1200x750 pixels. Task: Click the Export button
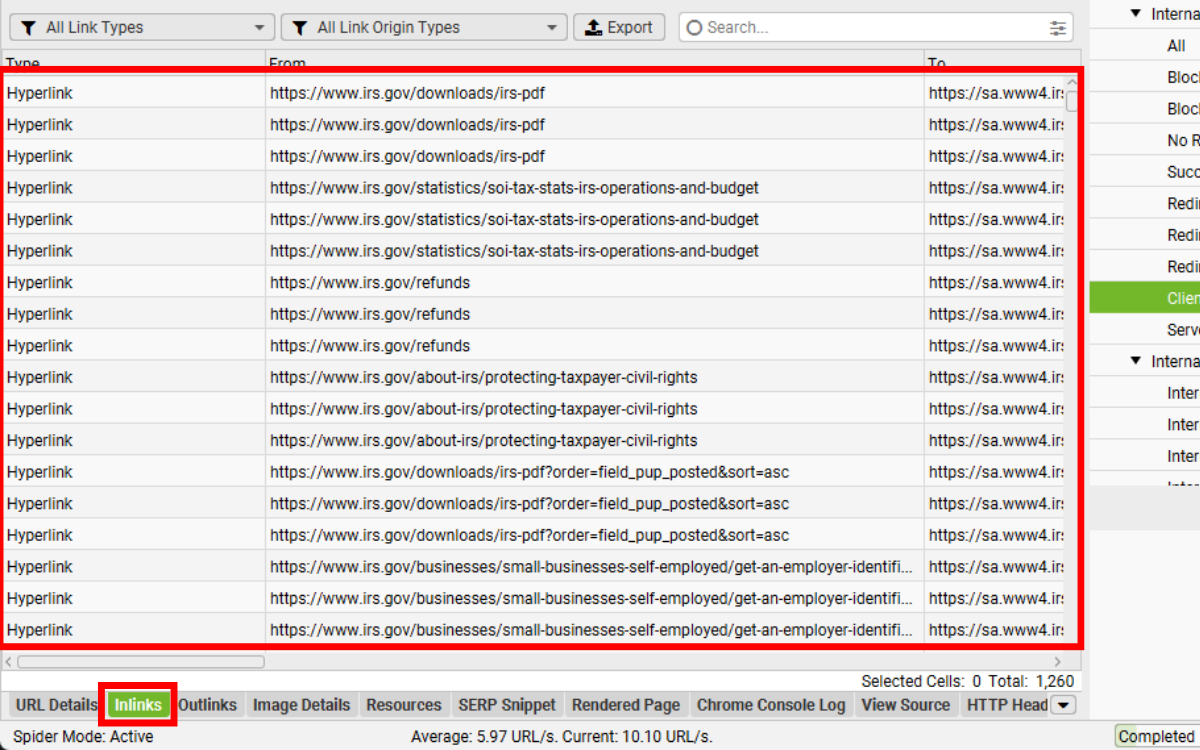pyautogui.click(x=619, y=28)
